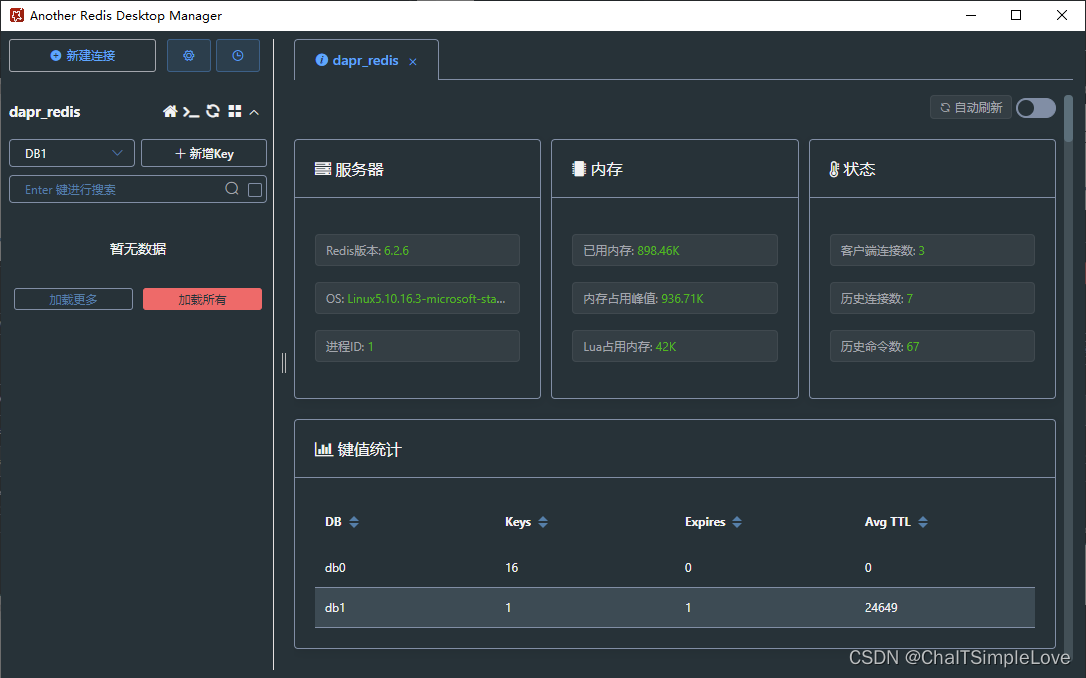Close the dapr_redis tab
Image resolution: width=1086 pixels, height=678 pixels.
pyautogui.click(x=413, y=62)
